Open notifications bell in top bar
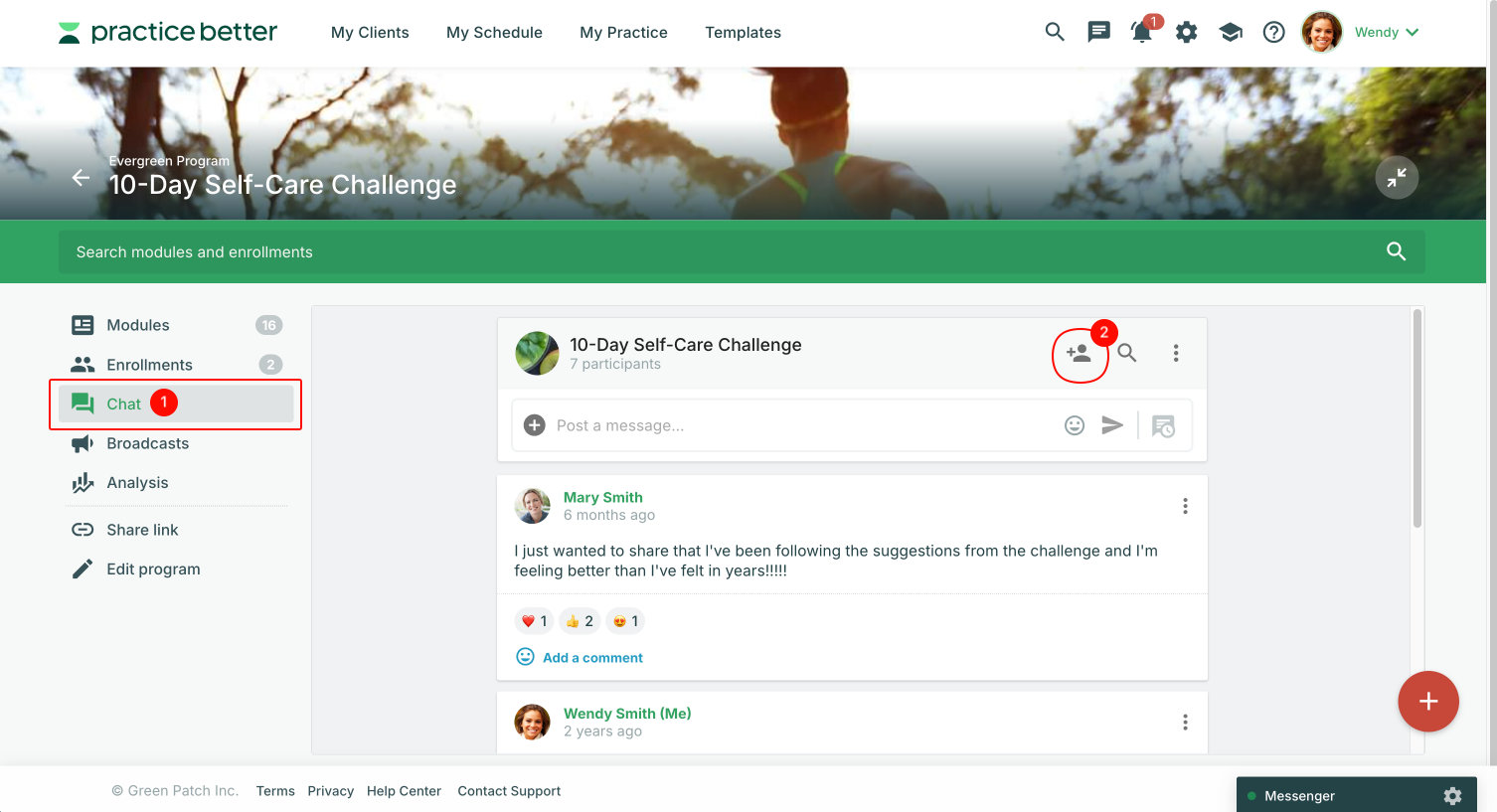The image size is (1497, 812). [1142, 32]
